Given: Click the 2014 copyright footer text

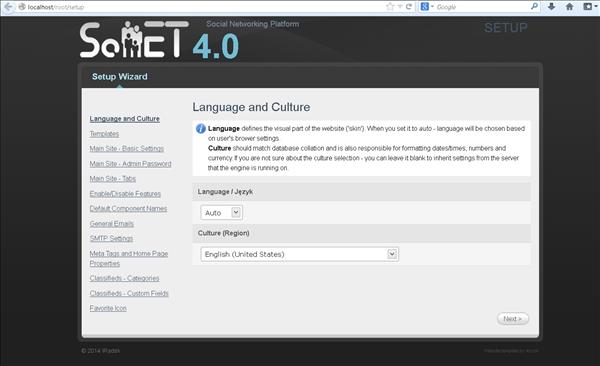Looking at the screenshot, I should [101, 351].
